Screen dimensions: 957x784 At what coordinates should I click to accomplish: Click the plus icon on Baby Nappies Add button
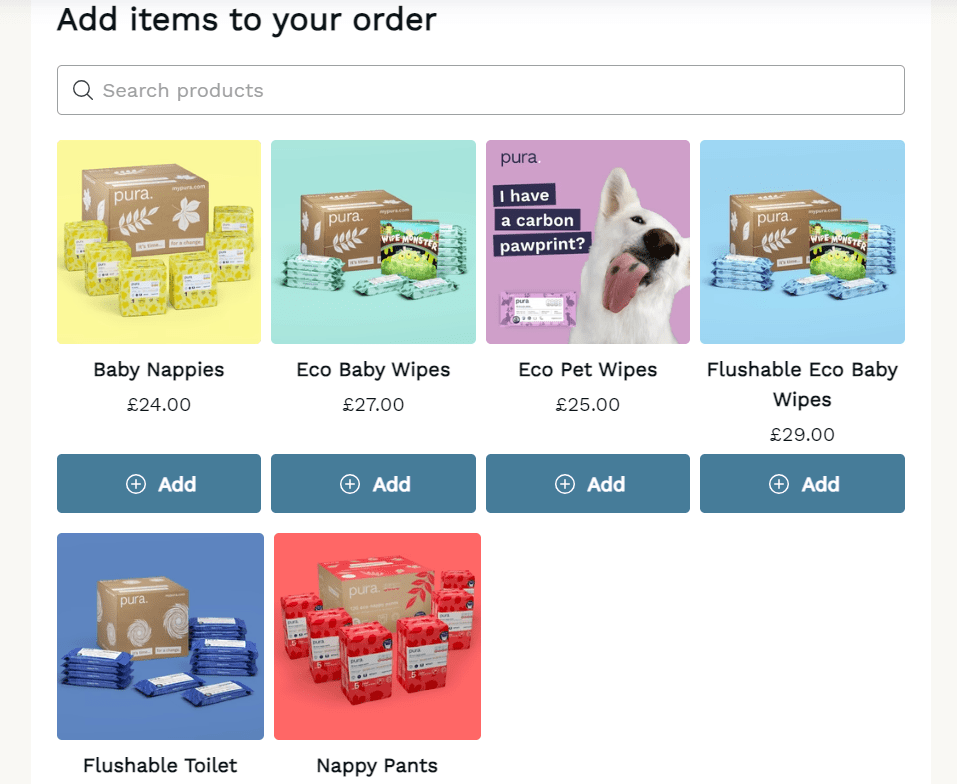coord(135,483)
